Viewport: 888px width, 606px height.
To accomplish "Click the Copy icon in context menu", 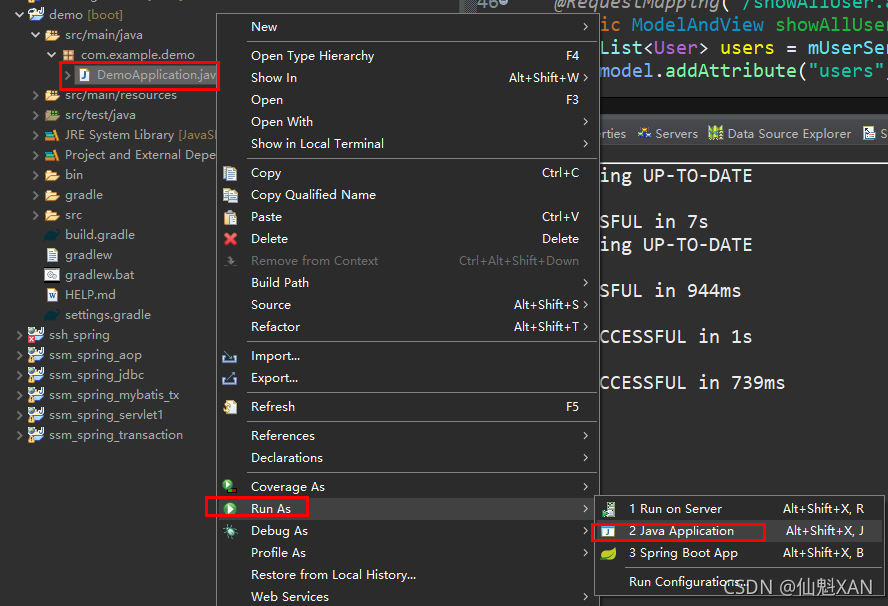I will coord(230,173).
